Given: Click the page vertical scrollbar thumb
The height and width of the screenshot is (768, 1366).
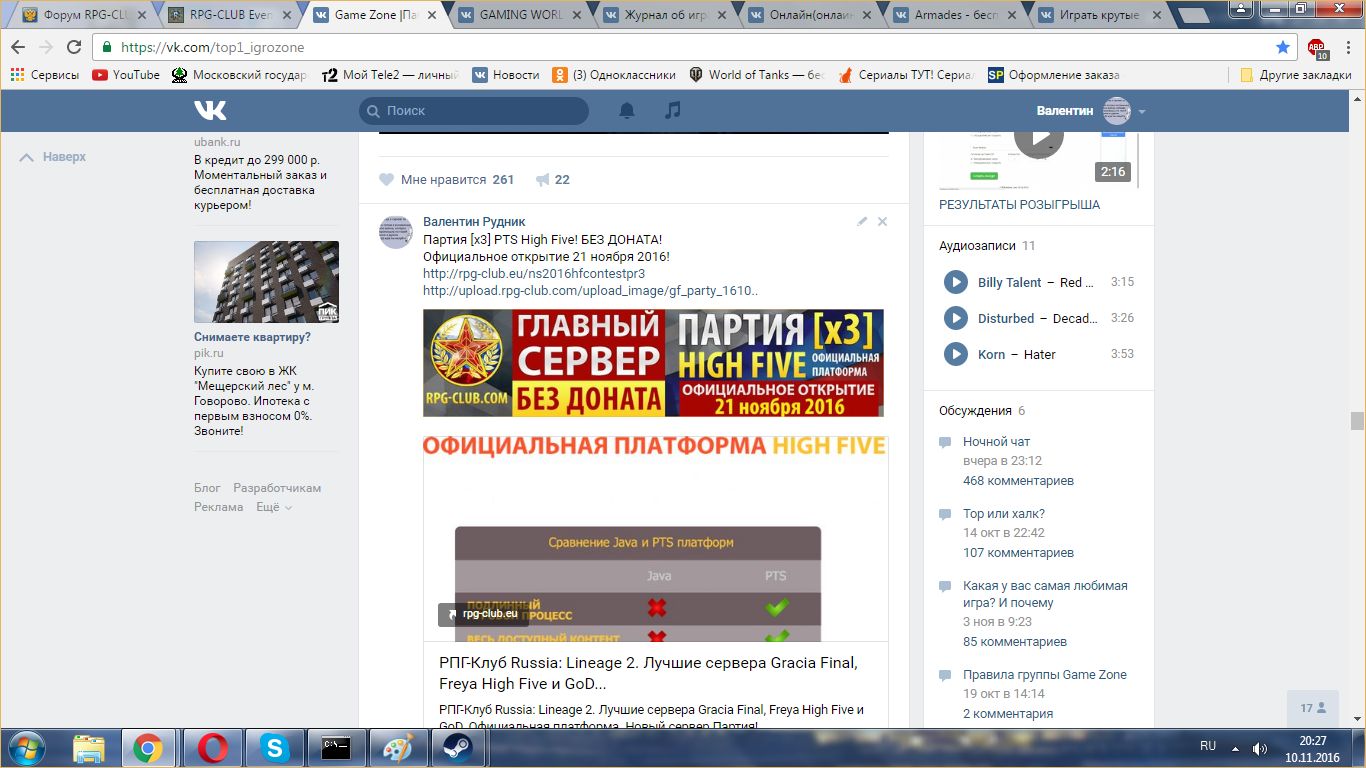Looking at the screenshot, I should (x=1357, y=421).
